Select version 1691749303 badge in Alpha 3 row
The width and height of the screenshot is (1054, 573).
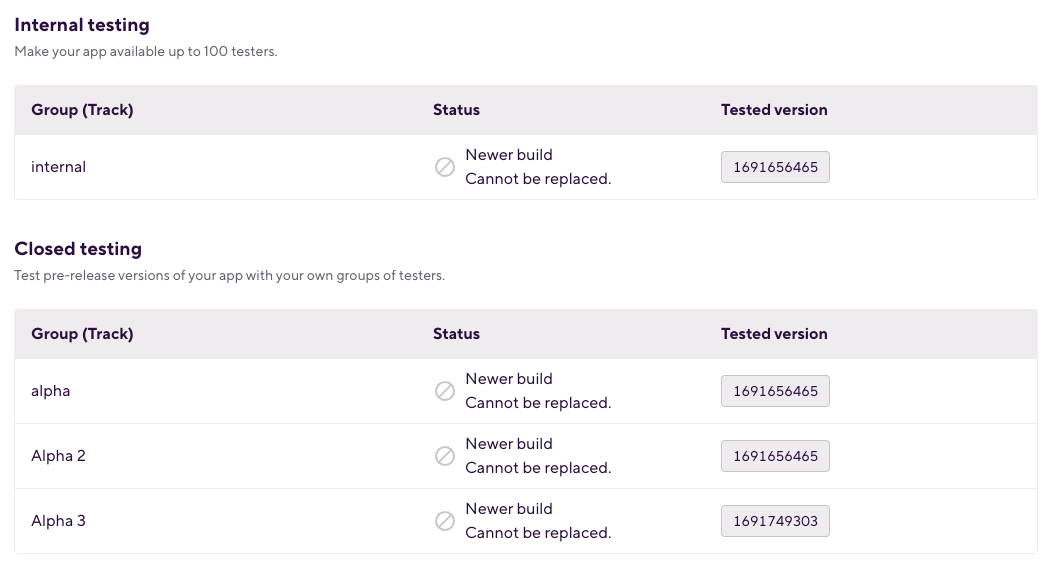(x=775, y=521)
